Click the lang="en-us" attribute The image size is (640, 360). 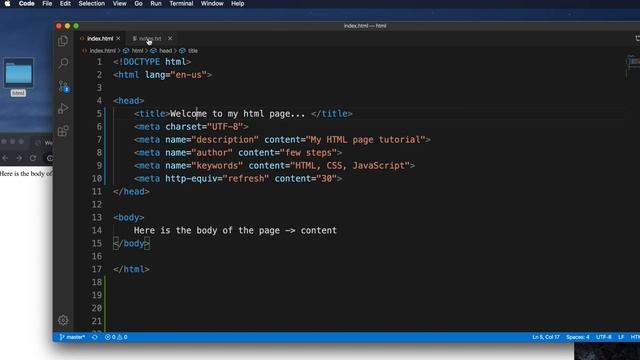coord(176,75)
